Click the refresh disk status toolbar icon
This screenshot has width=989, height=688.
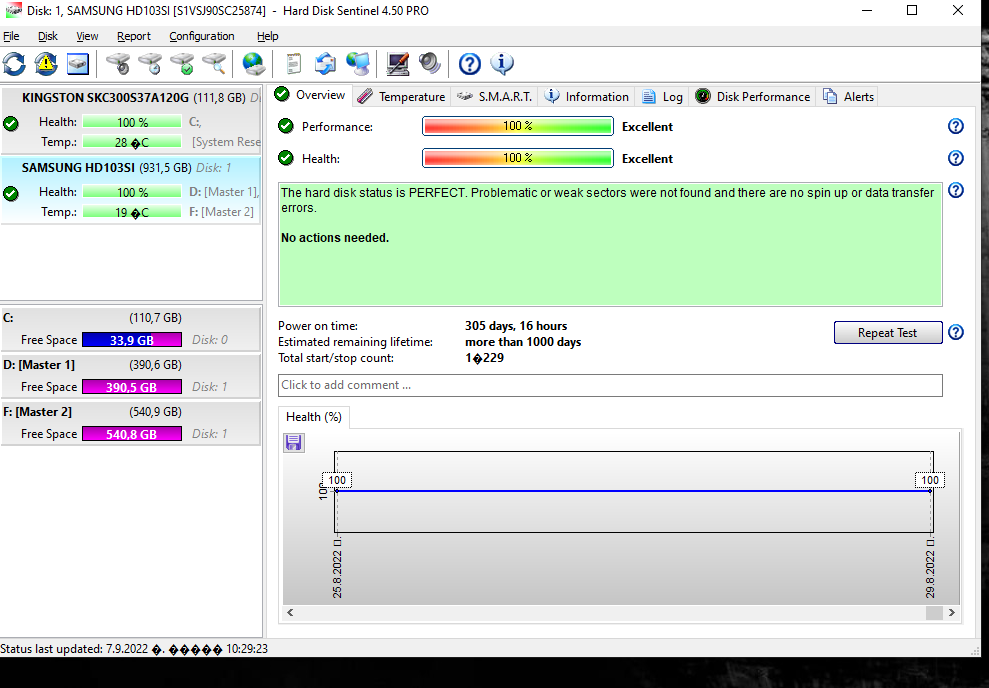click(15, 64)
